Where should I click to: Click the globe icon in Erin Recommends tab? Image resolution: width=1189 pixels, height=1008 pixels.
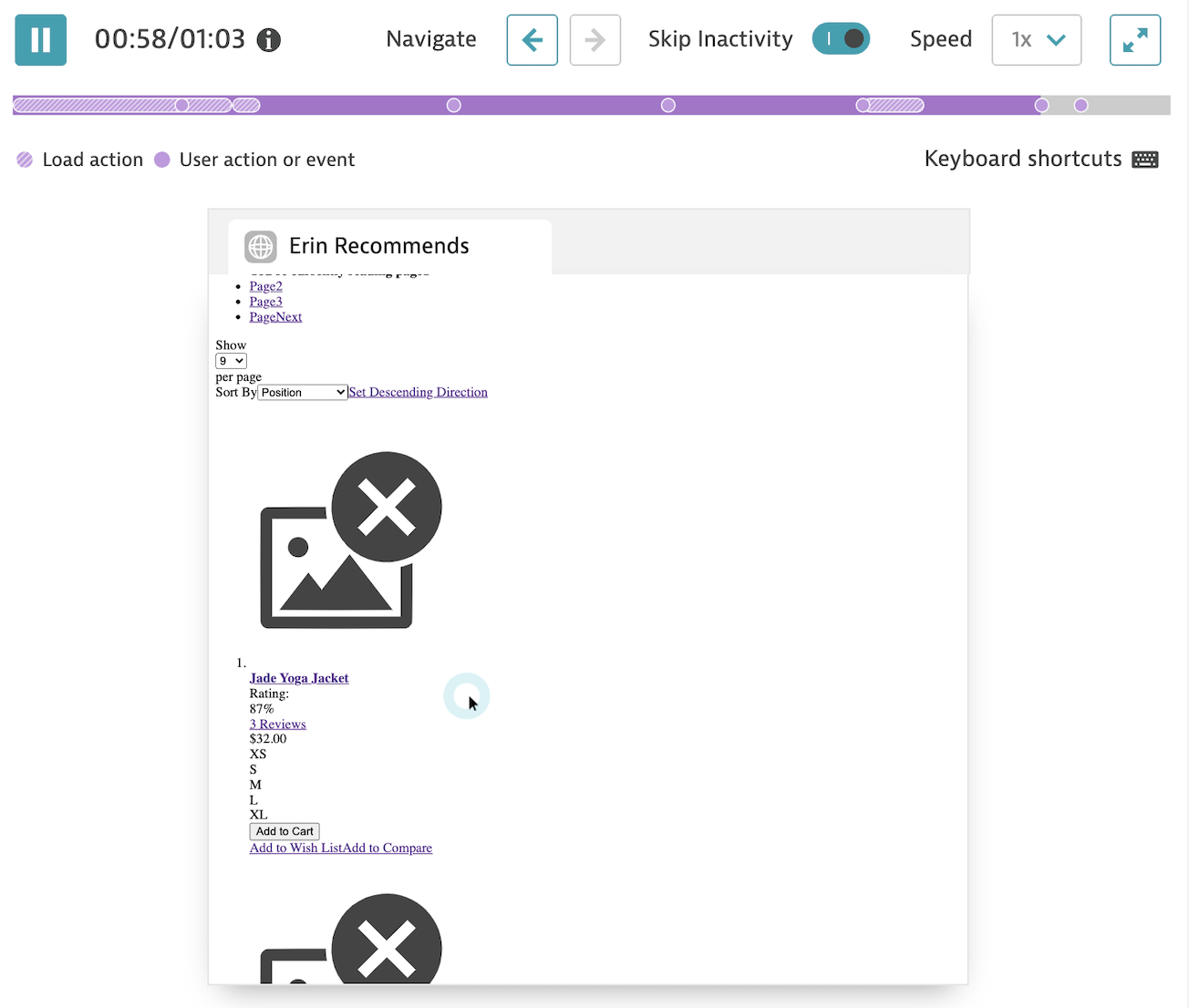click(x=261, y=246)
